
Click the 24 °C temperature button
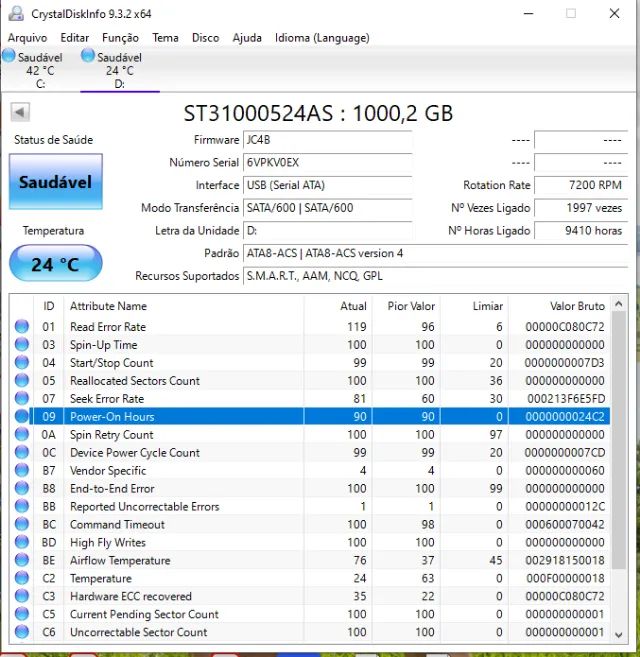[56, 264]
